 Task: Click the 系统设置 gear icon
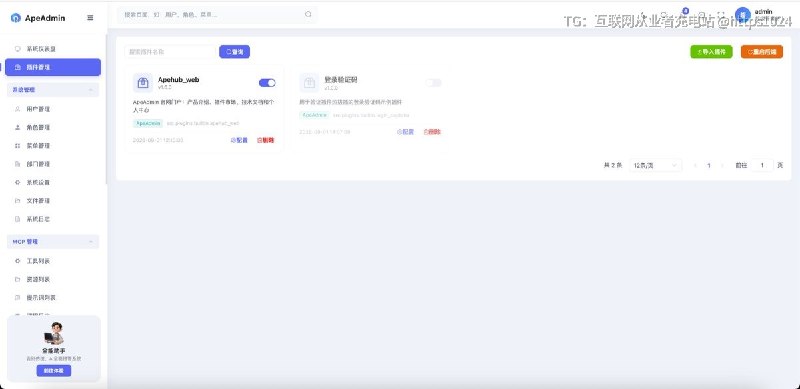tap(17, 182)
